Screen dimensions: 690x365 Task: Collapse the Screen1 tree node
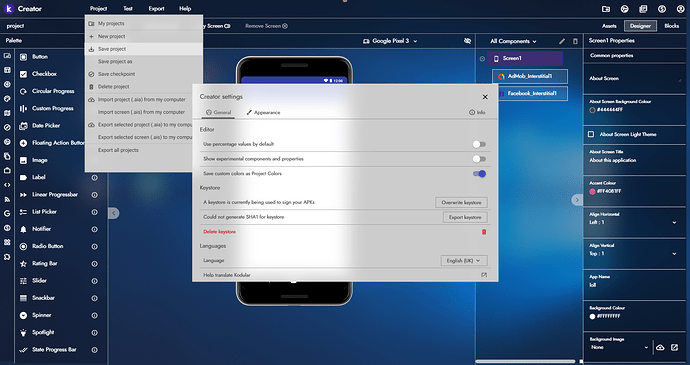tap(482, 59)
